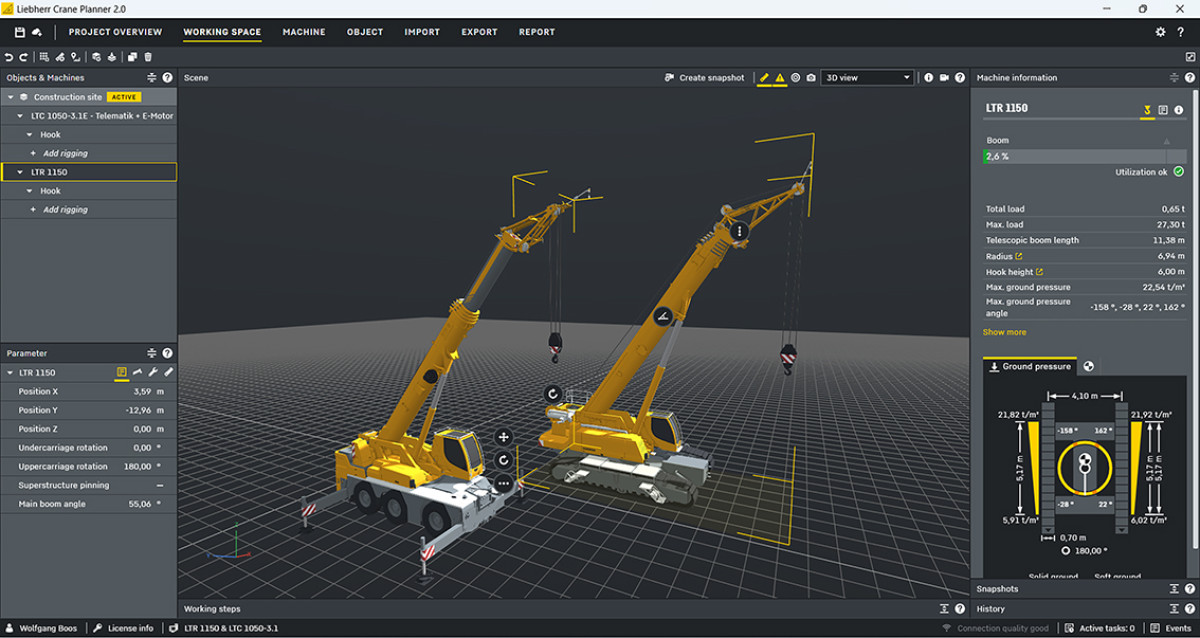Image resolution: width=1200 pixels, height=638 pixels.
Task: Click the Show more link
Action: point(1004,332)
